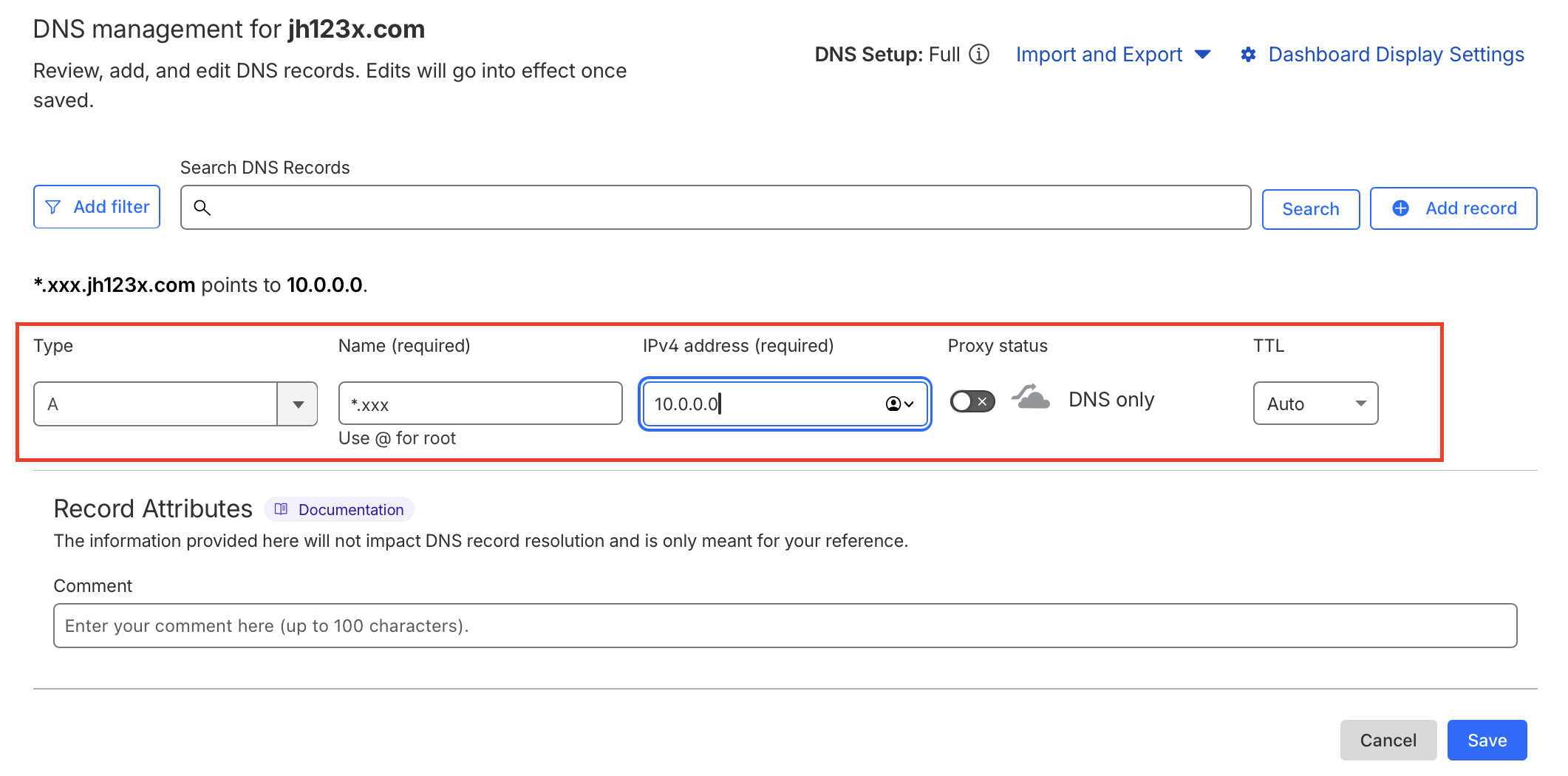Click the IP icon inside the IPv4 field
Screen dimensions: 1568x776
pyautogui.click(x=894, y=404)
